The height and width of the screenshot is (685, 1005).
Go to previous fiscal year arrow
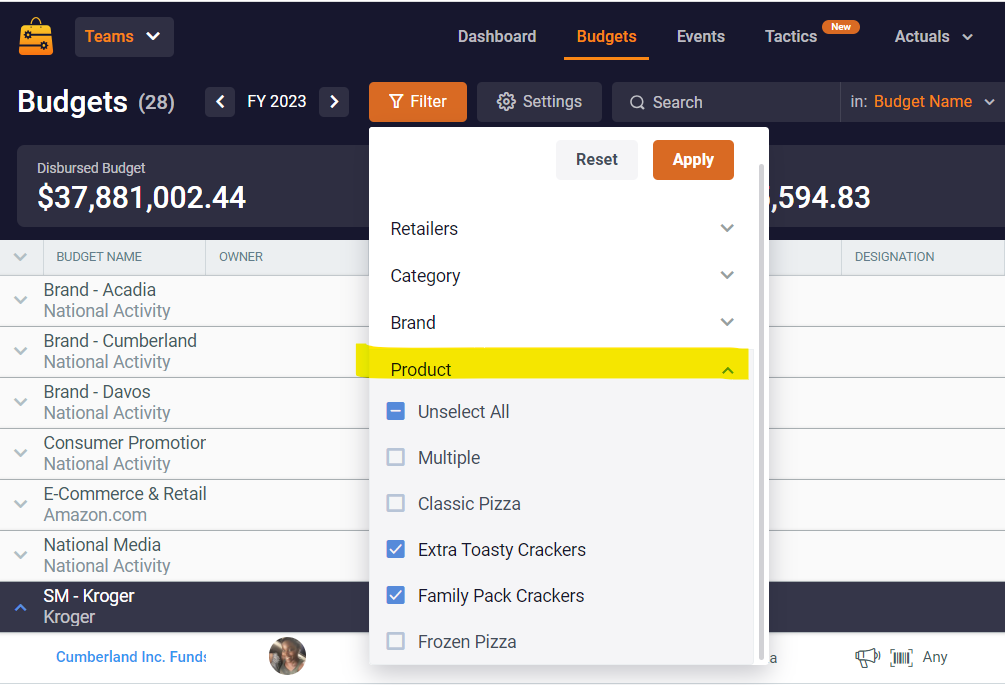(x=220, y=102)
